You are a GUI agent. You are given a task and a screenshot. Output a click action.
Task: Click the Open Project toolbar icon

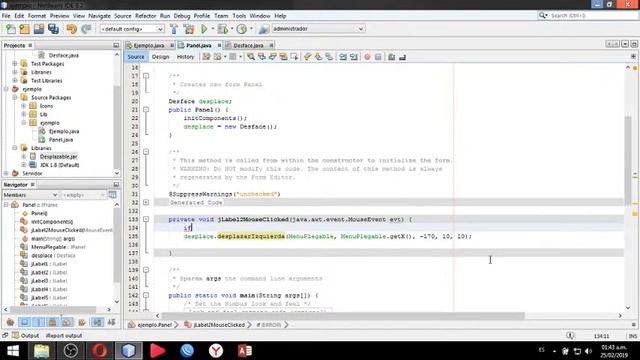point(39,29)
